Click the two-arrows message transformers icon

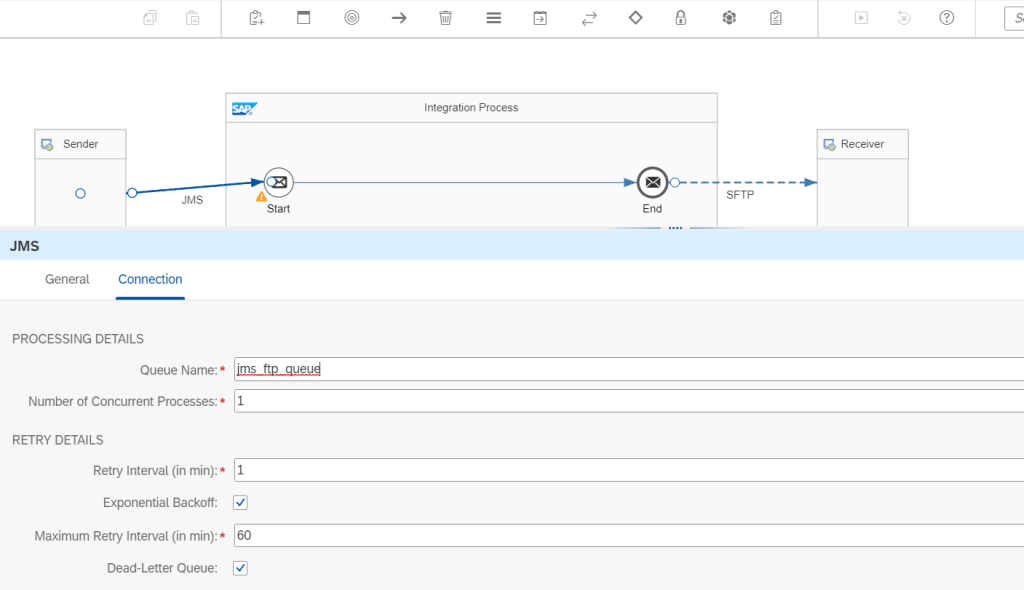tap(589, 18)
